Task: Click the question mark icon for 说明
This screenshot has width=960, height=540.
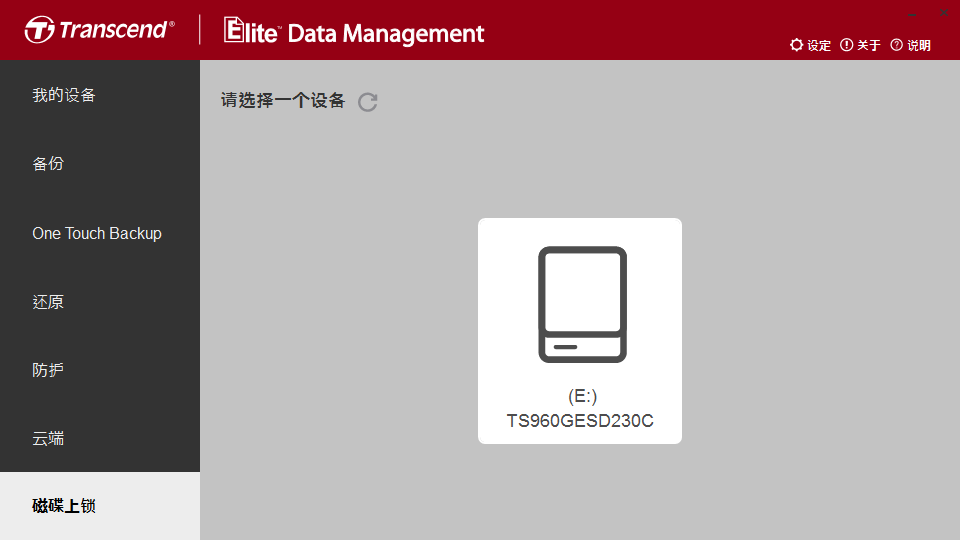Action: click(x=896, y=45)
